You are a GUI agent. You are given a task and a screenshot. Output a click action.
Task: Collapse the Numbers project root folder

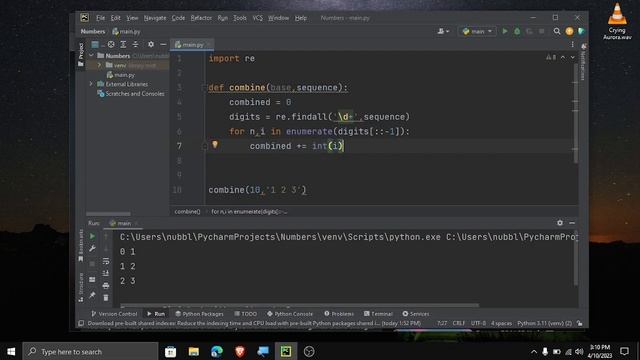[91, 56]
